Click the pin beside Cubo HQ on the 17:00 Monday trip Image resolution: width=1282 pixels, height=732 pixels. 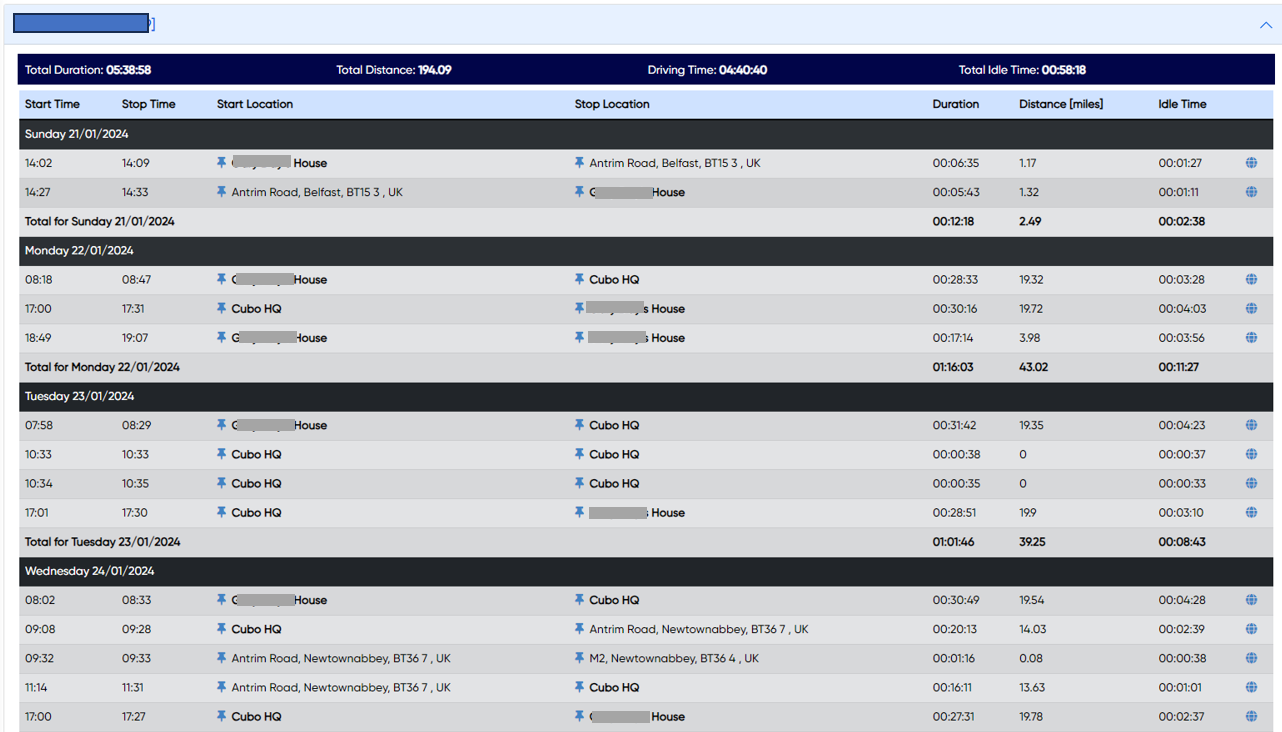(x=220, y=308)
